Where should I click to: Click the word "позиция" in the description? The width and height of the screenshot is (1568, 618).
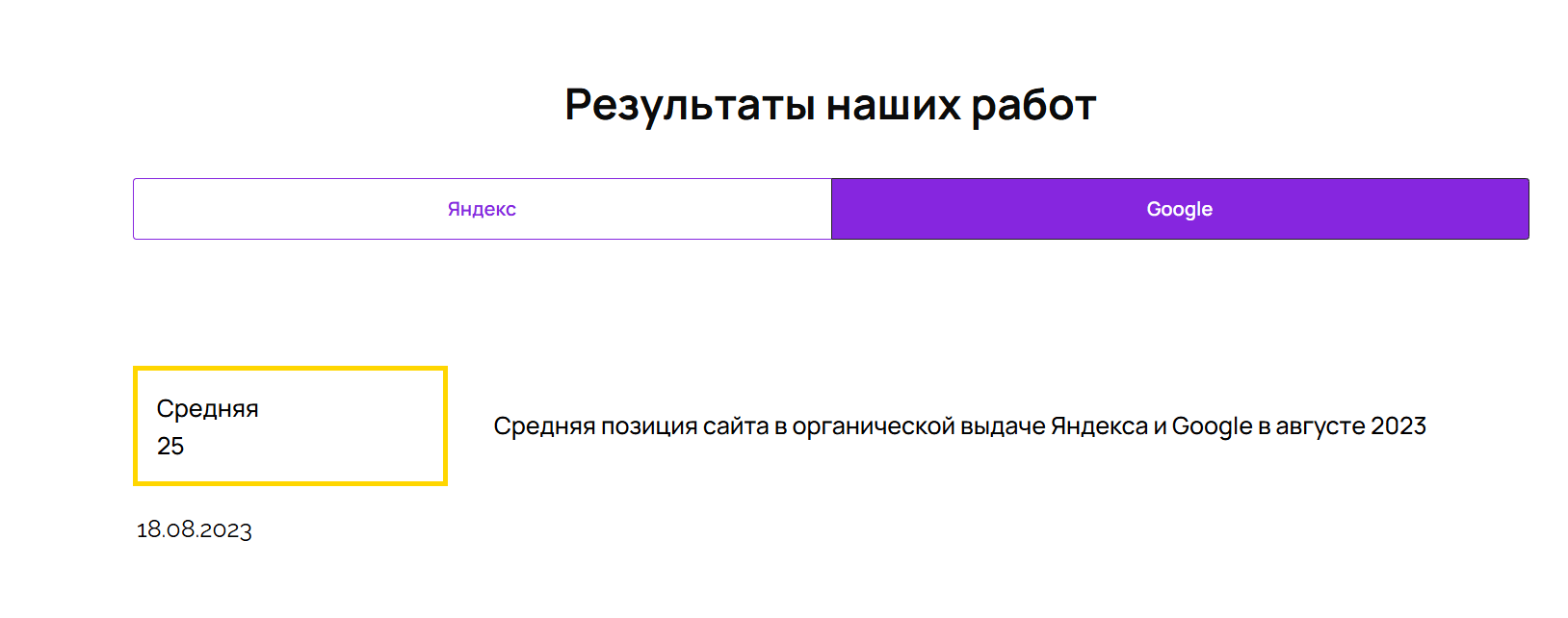[649, 426]
